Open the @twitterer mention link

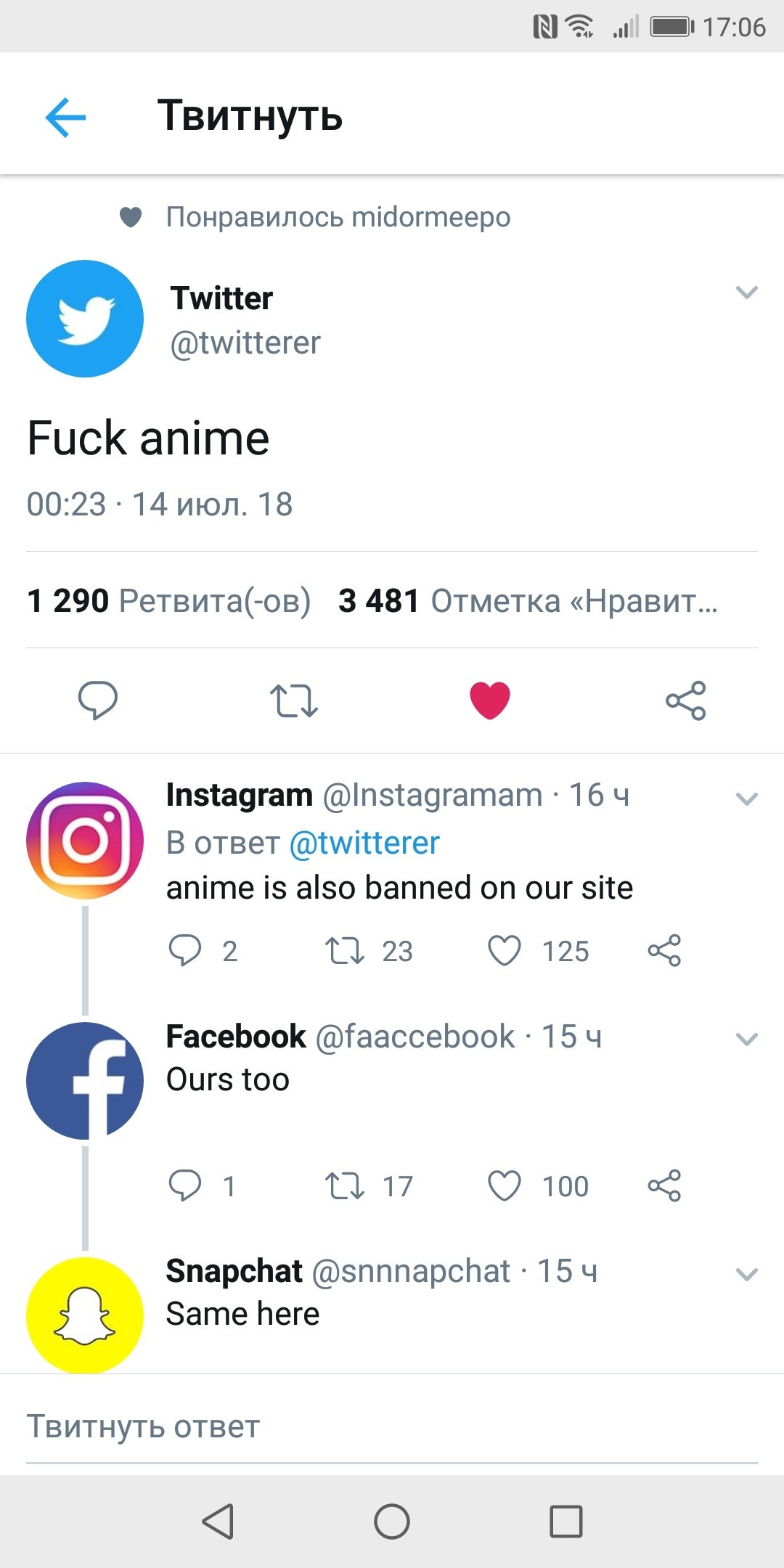364,844
